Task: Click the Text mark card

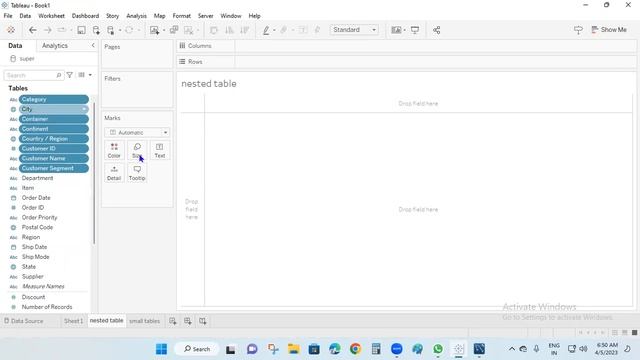Action: pyautogui.click(x=160, y=150)
